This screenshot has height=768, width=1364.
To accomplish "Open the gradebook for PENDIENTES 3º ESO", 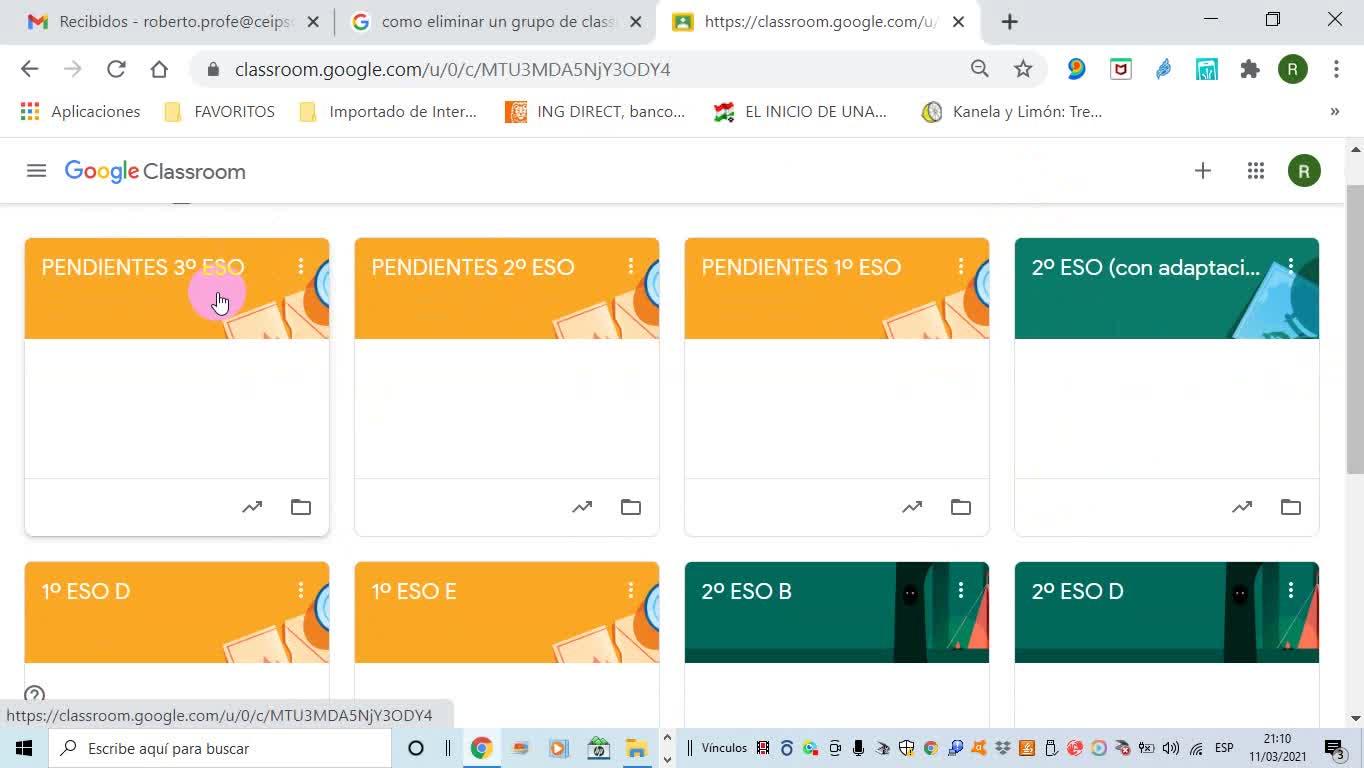I will click(252, 507).
